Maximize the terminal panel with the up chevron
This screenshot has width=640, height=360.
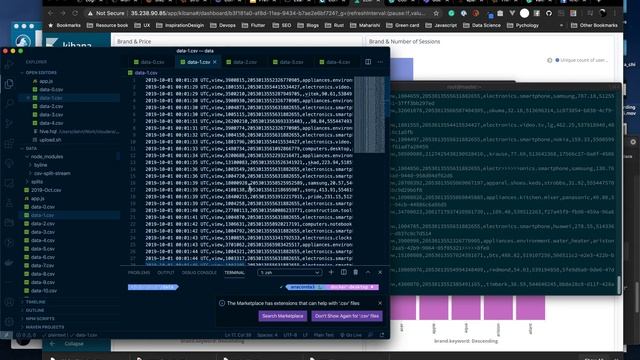click(x=368, y=272)
